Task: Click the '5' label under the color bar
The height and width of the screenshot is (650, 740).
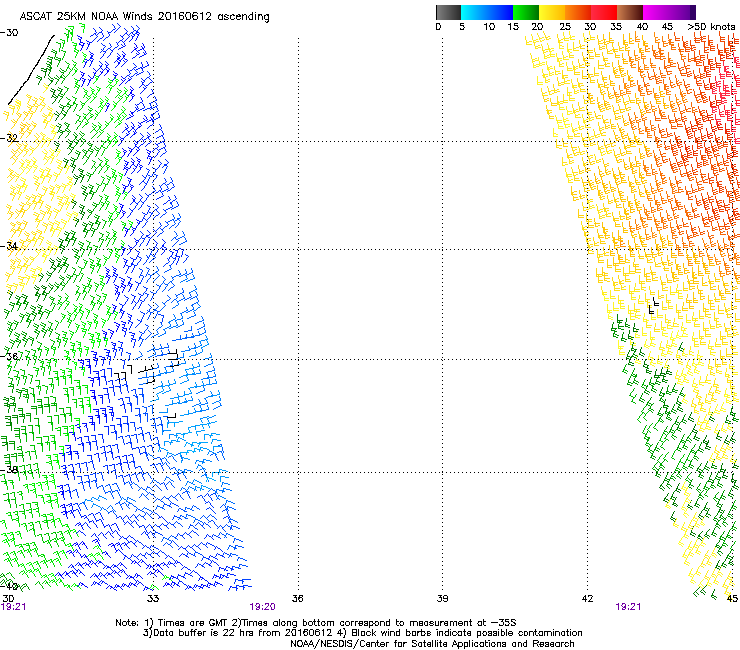Action: coord(462,27)
